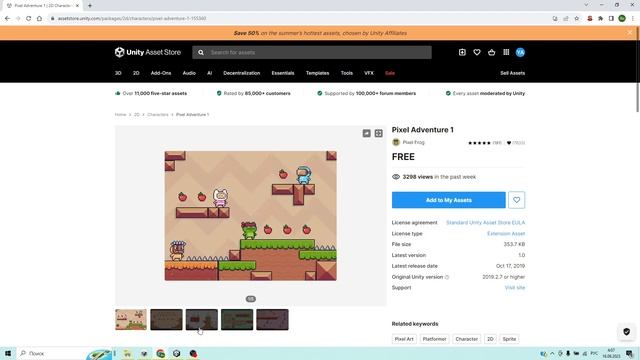
Task: Open the header wishlist heart icon
Action: [x=477, y=52]
